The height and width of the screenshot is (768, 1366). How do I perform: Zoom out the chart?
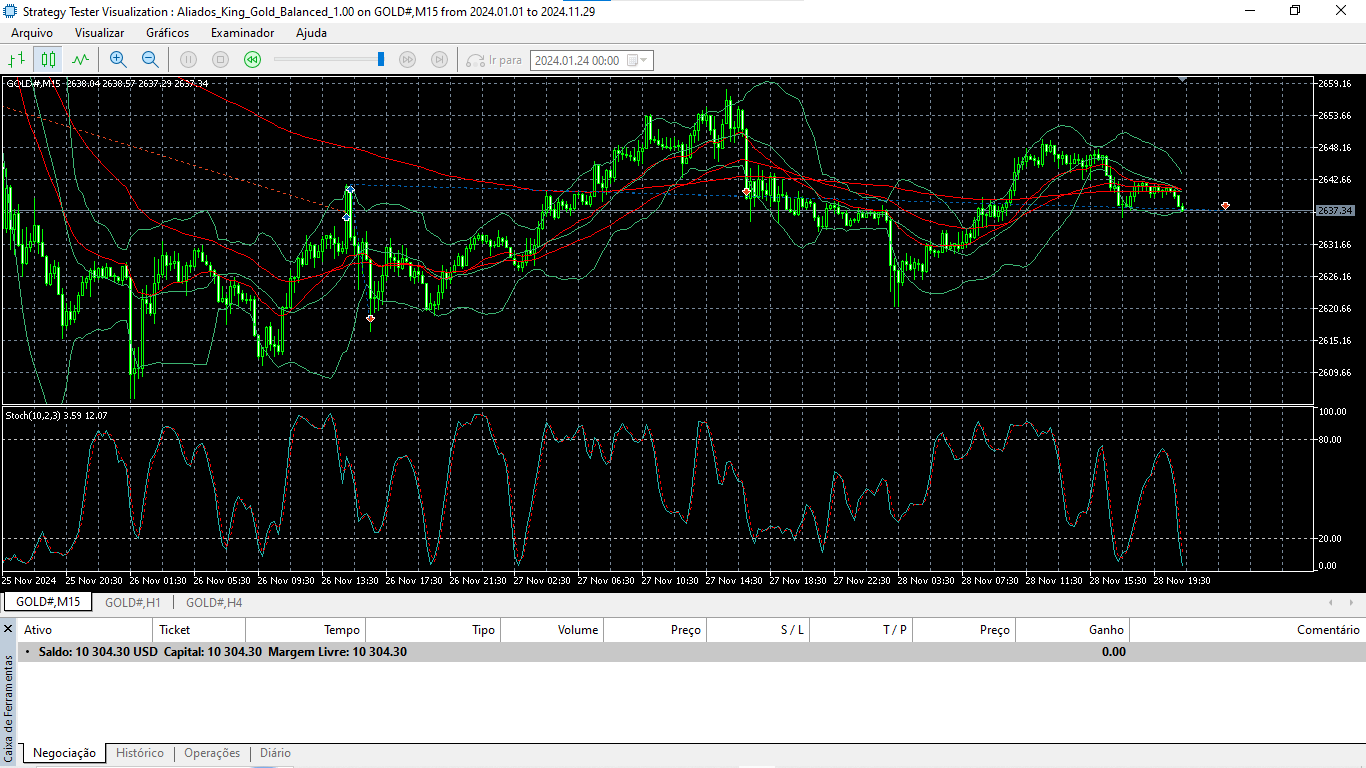150,60
